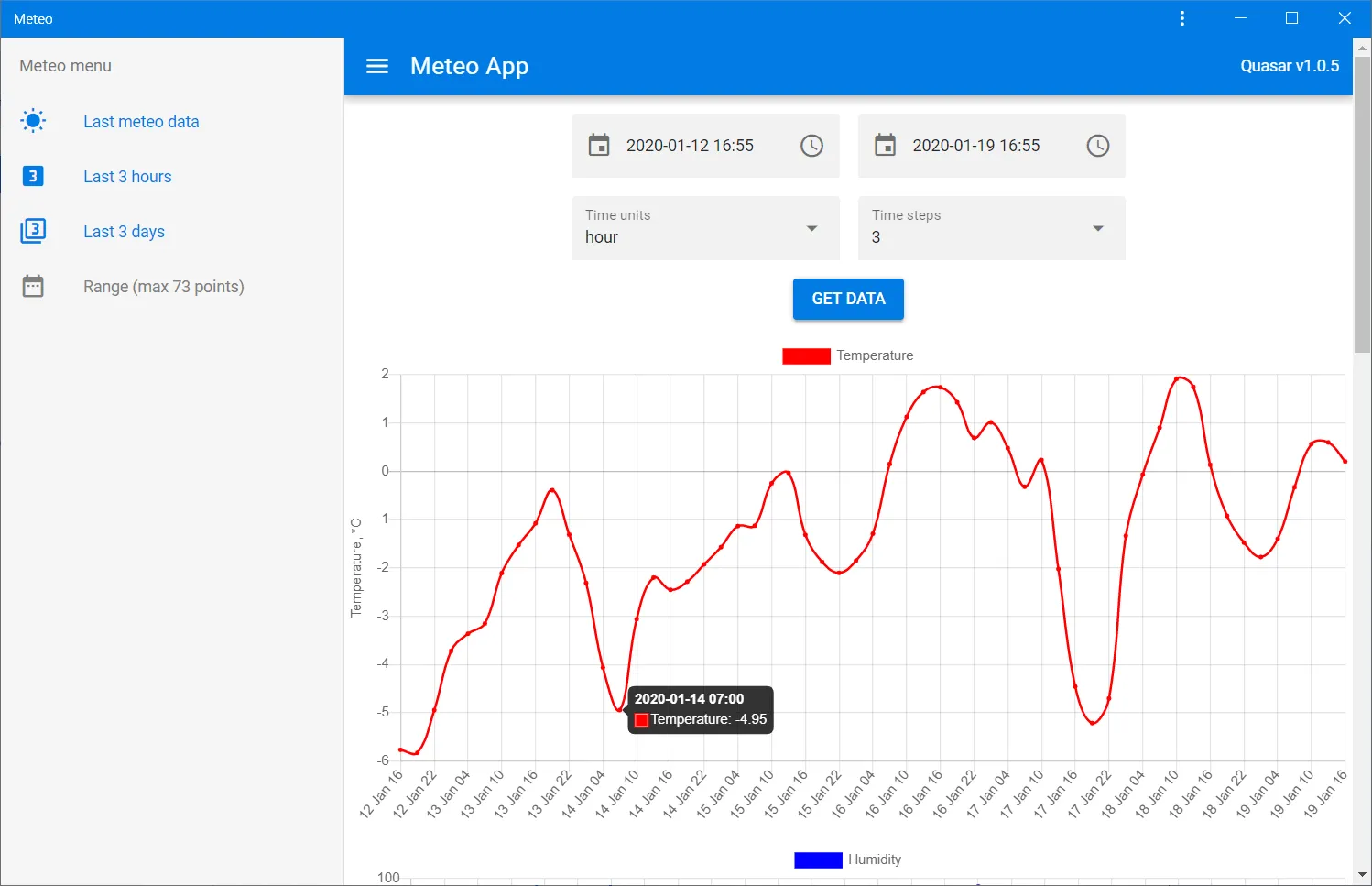Click the hamburger menu icon
Screen dimensions: 1372x886
377,66
